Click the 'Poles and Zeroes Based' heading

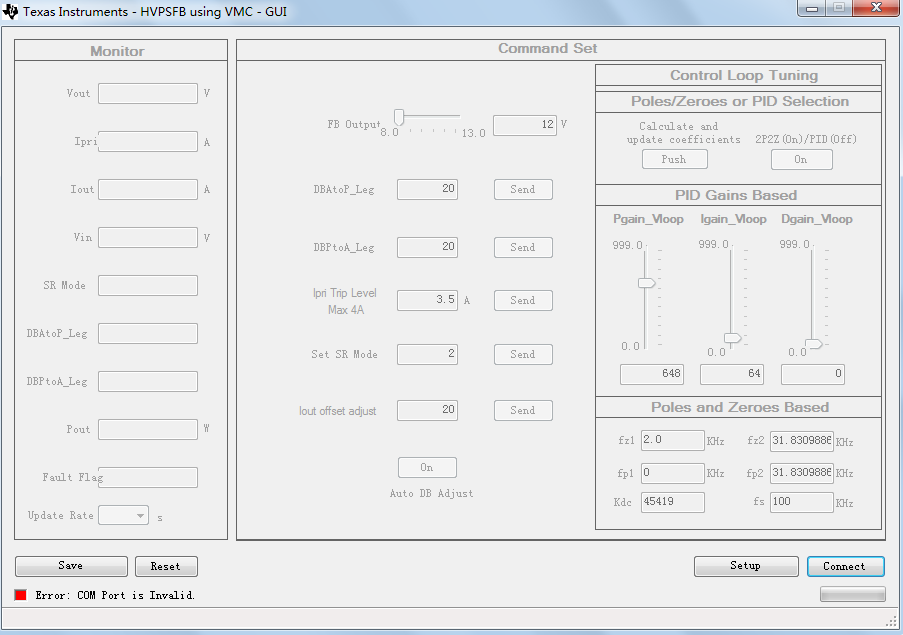coord(740,407)
